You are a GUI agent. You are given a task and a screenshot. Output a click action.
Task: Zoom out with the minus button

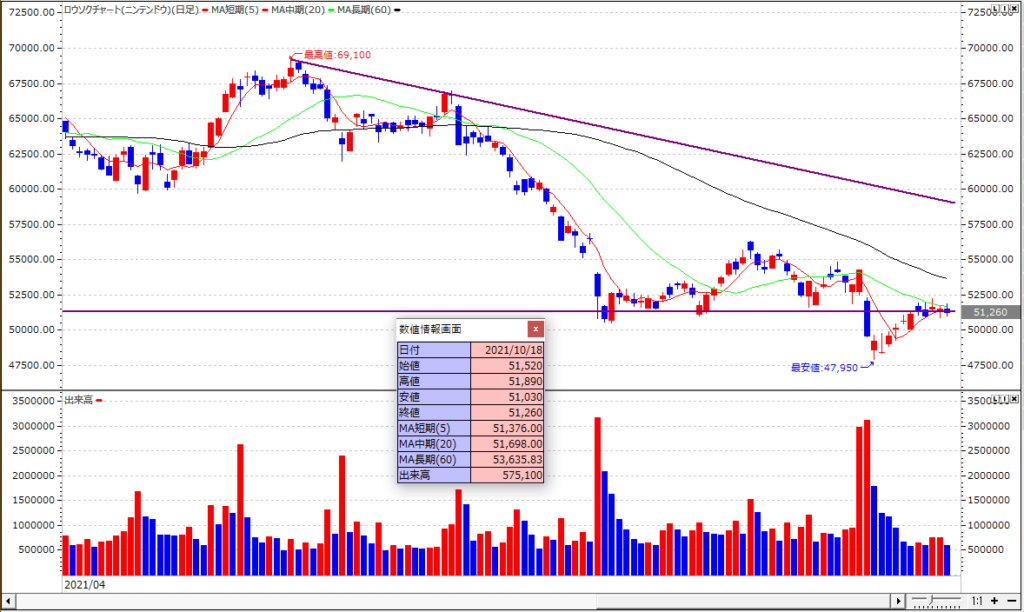point(1012,601)
